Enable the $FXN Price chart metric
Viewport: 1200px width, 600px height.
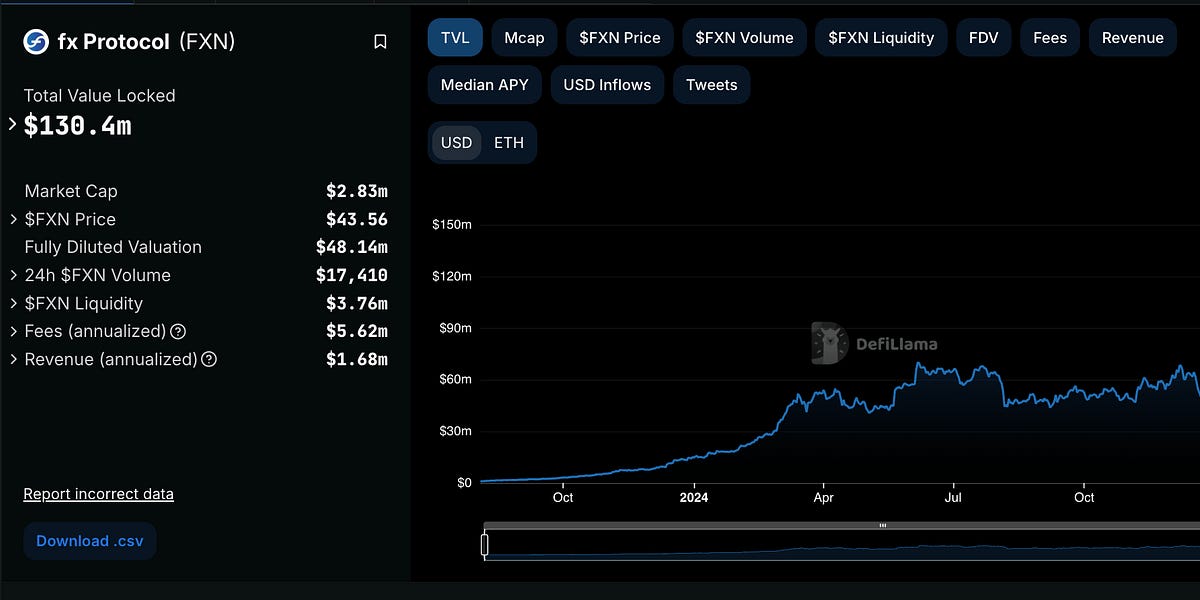pos(620,38)
